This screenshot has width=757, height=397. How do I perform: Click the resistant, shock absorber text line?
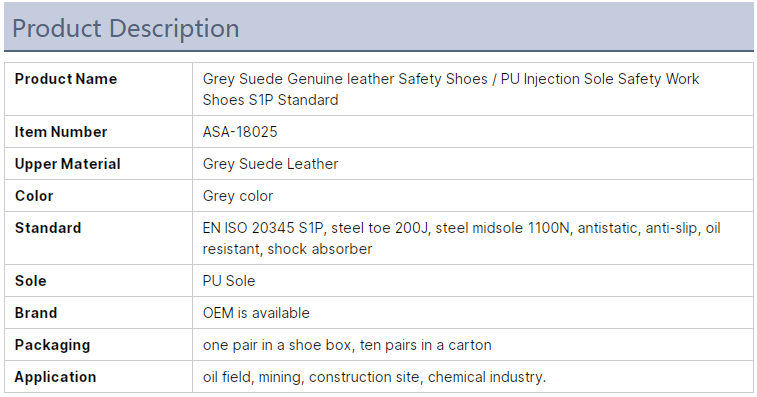pyautogui.click(x=287, y=249)
